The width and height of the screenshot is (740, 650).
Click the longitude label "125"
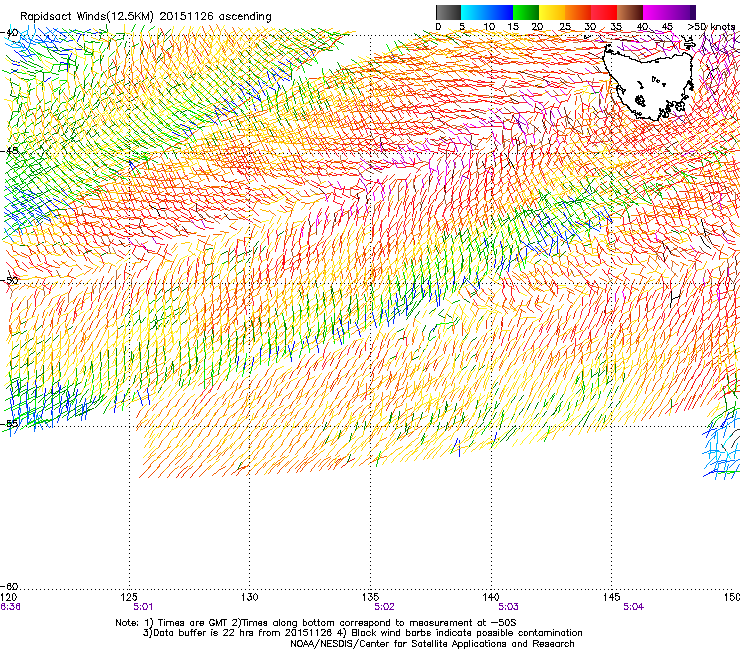(129, 597)
